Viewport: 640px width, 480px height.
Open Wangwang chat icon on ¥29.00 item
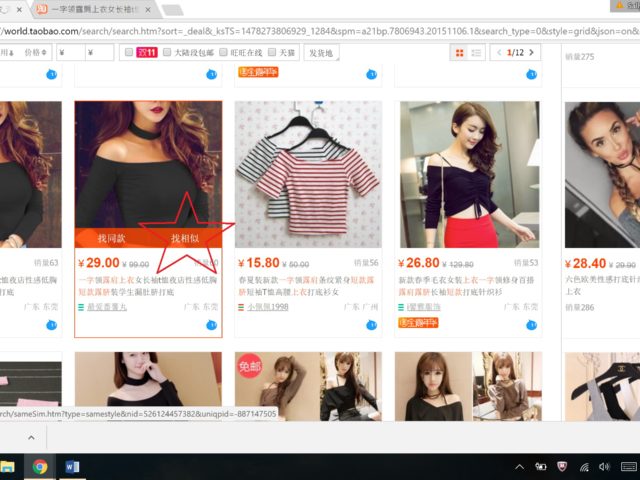pos(211,325)
